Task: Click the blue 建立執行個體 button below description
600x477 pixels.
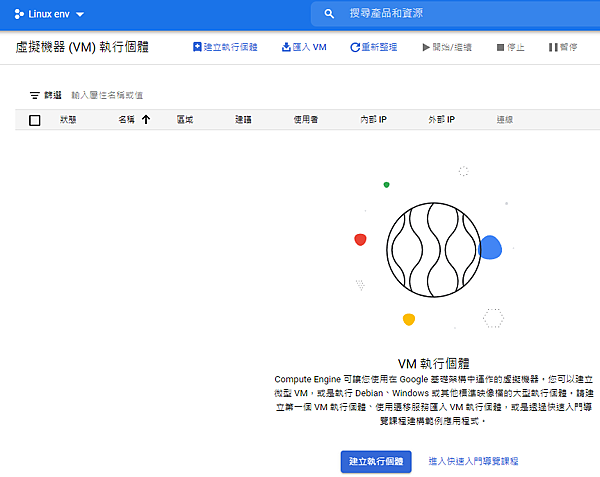Action: 376,461
